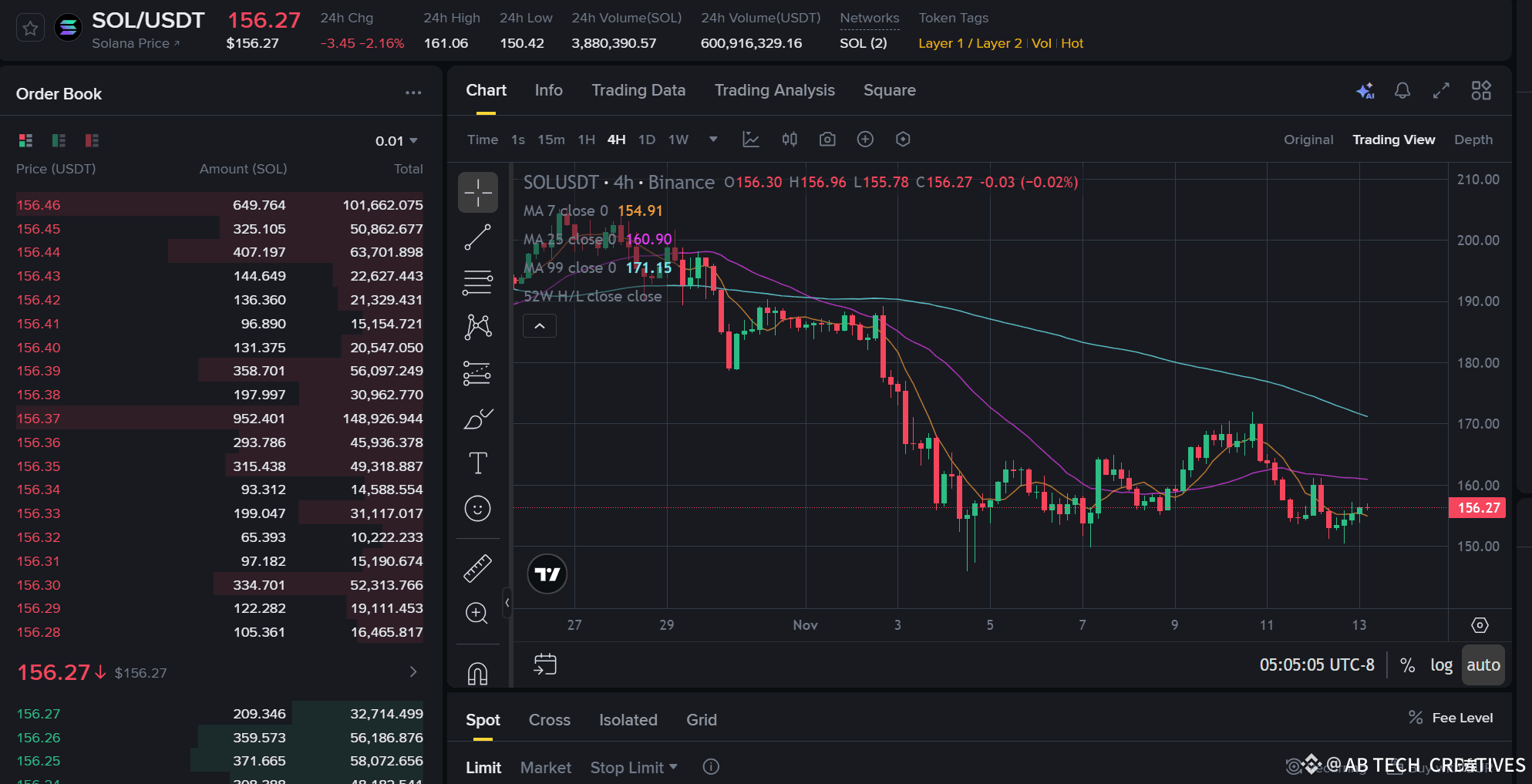Toggle magnet mode for drawings
The height and width of the screenshot is (784, 1532).
[x=478, y=673]
